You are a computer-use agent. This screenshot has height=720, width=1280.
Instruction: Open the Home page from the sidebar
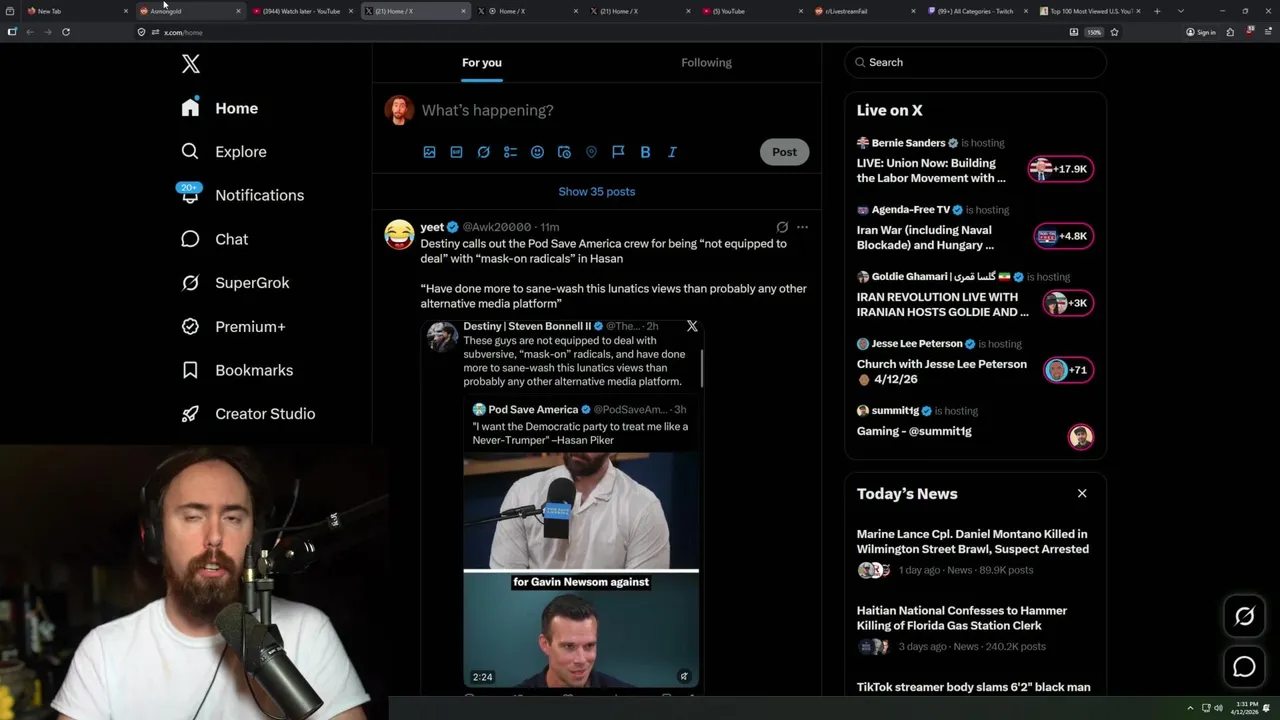click(220, 108)
